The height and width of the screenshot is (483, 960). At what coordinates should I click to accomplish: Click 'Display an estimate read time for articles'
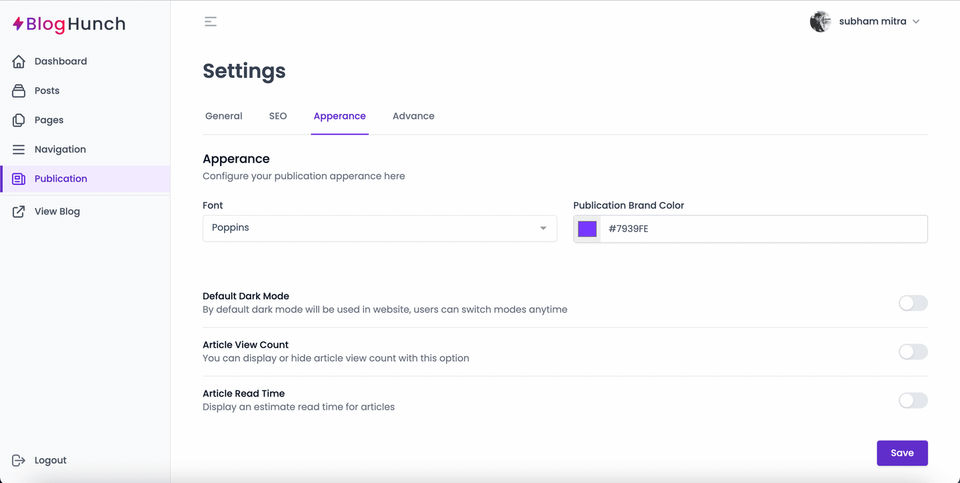[299, 407]
